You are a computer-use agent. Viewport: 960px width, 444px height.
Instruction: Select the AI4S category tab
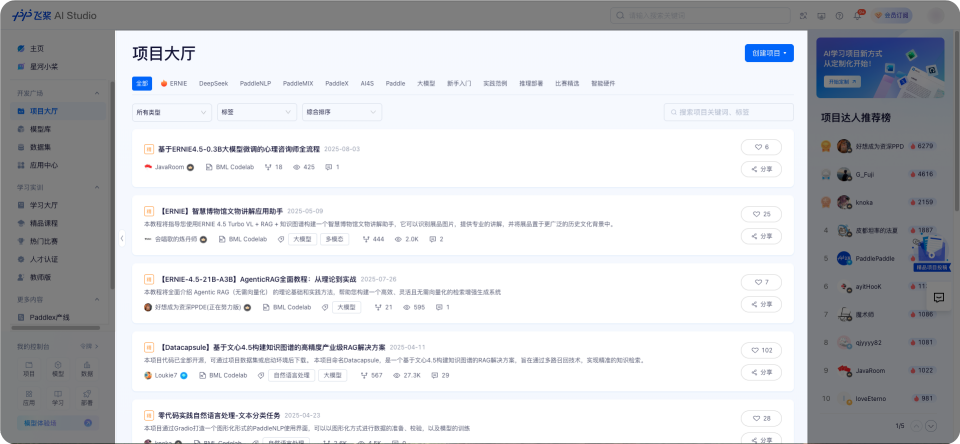pos(367,83)
